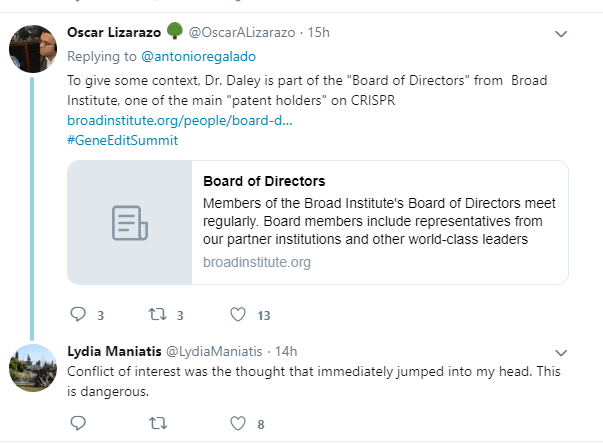Image resolution: width=603 pixels, height=444 pixels.
Task: Retweet Oscar Lizarazo's tweet
Action: point(157,315)
